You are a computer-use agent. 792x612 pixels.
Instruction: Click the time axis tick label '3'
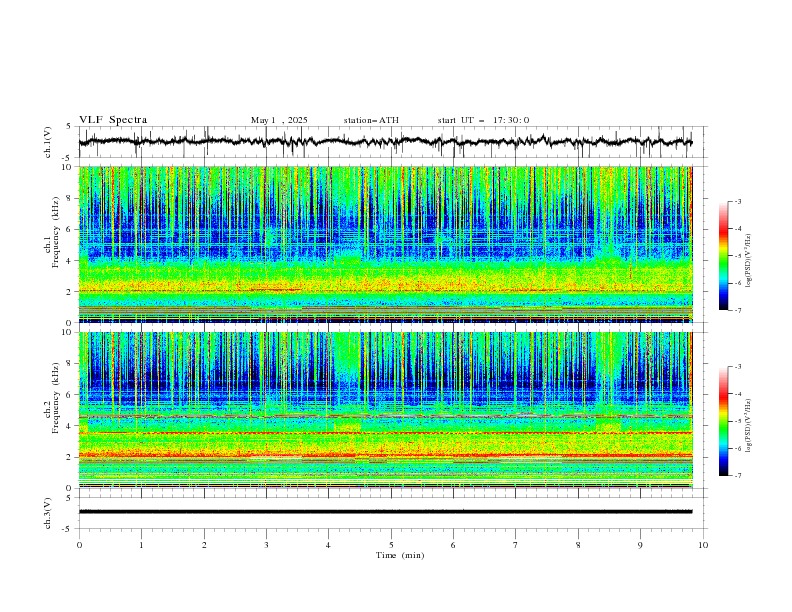point(266,545)
